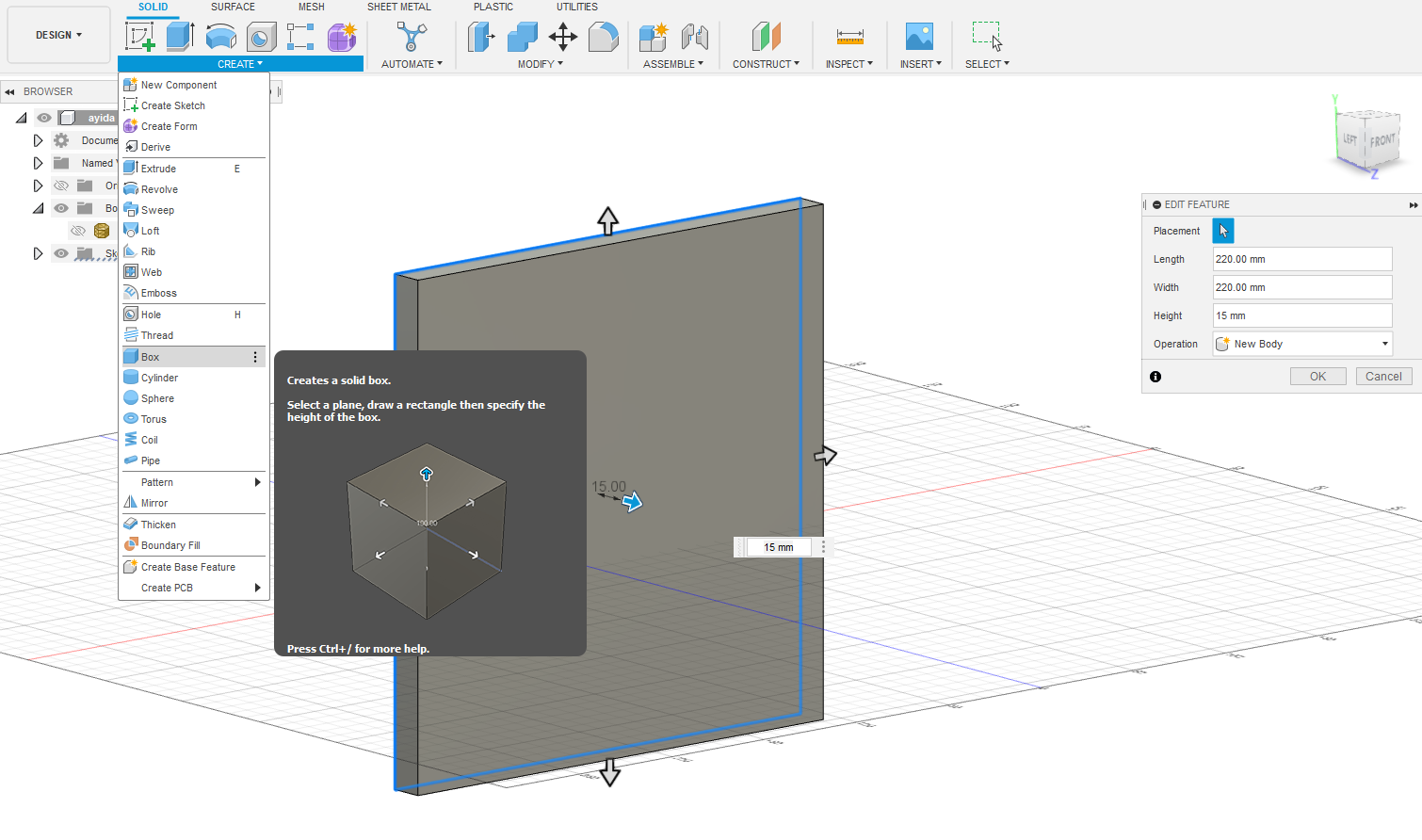Open the DESIGN workspace dropdown
The width and height of the screenshot is (1422, 840).
(x=58, y=35)
